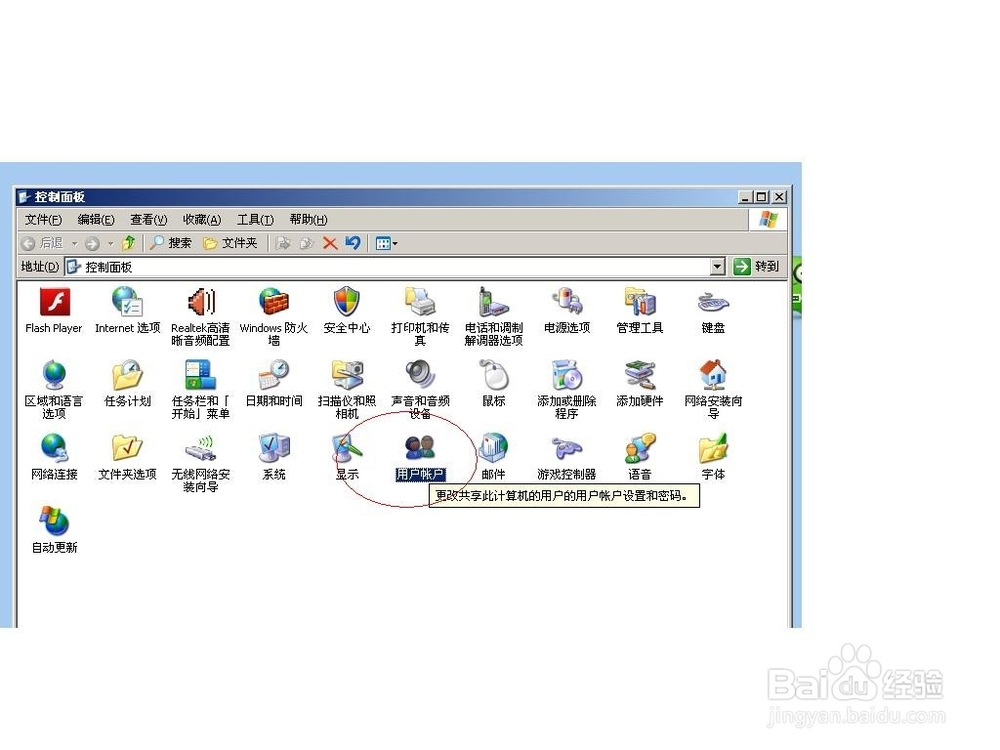
Task: Open 电话和调制解调器选项 icon
Action: click(494, 302)
